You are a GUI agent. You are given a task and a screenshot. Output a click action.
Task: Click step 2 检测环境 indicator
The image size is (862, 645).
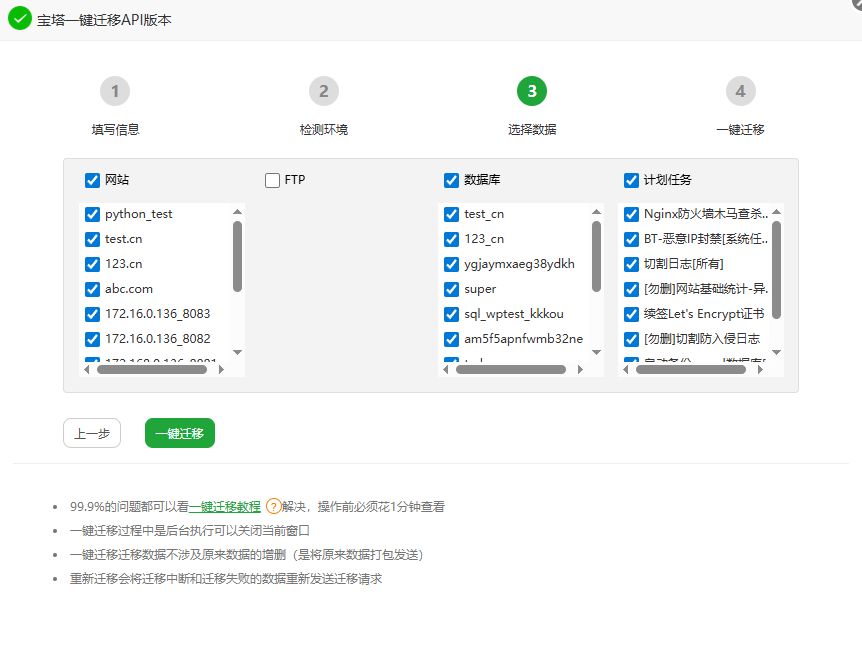tap(323, 91)
